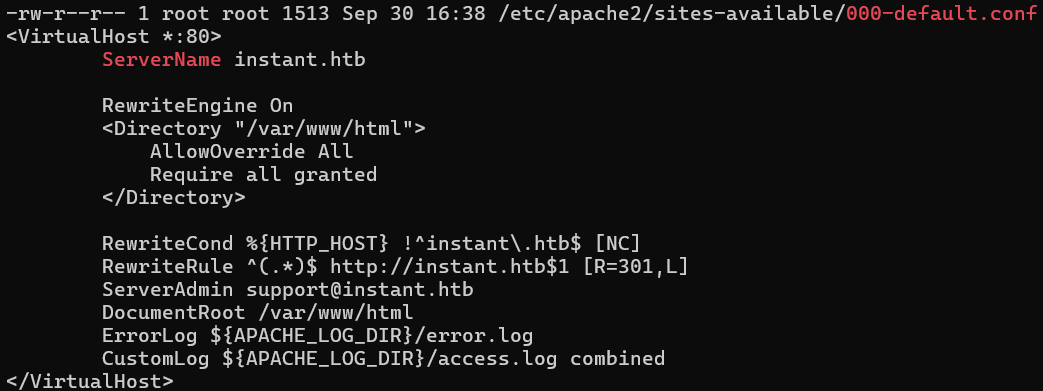The width and height of the screenshot is (1043, 391).
Task: Click the http://instant.htb$1 rewrite URL
Action: (x=450, y=267)
